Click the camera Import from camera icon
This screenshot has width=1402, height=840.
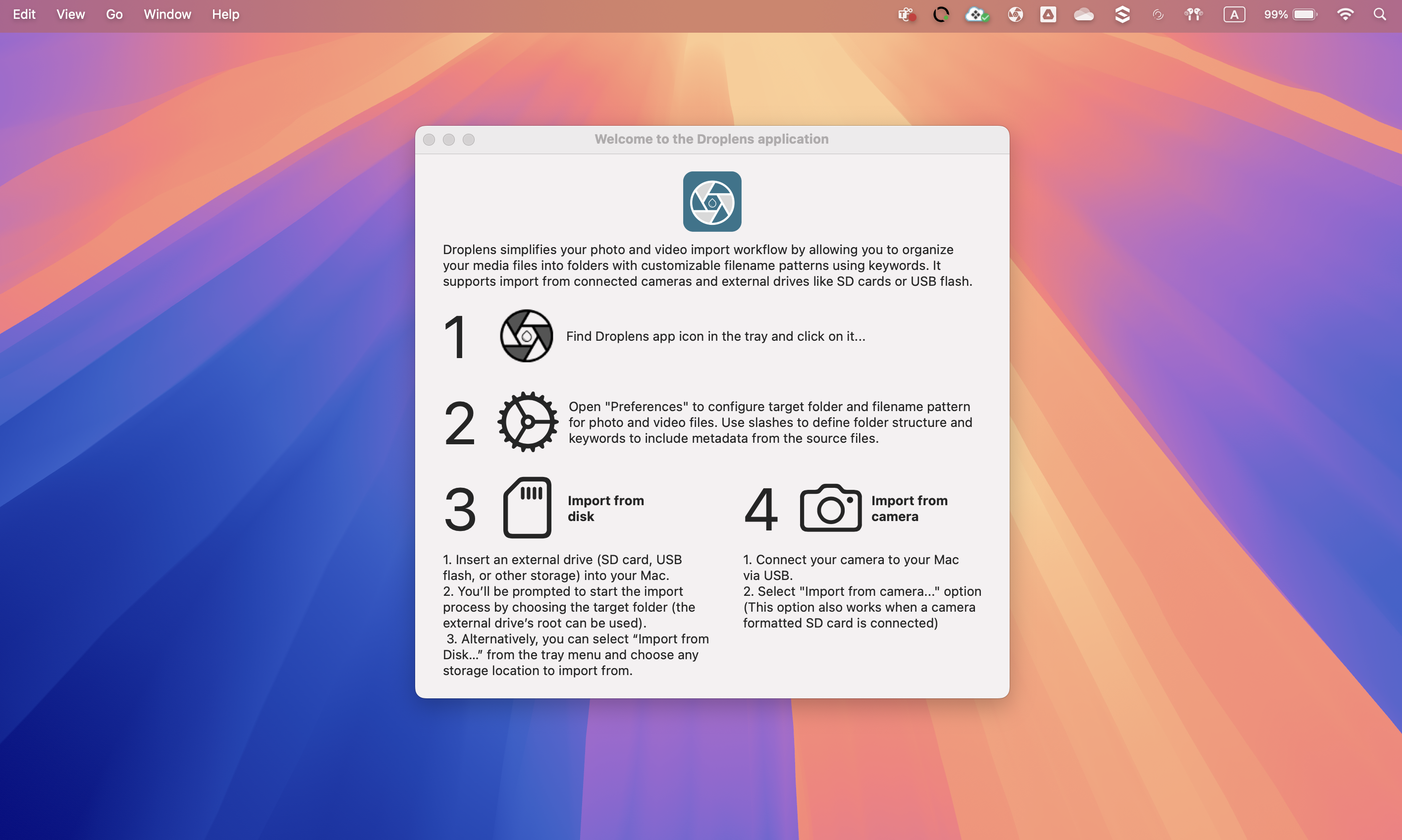(x=830, y=508)
